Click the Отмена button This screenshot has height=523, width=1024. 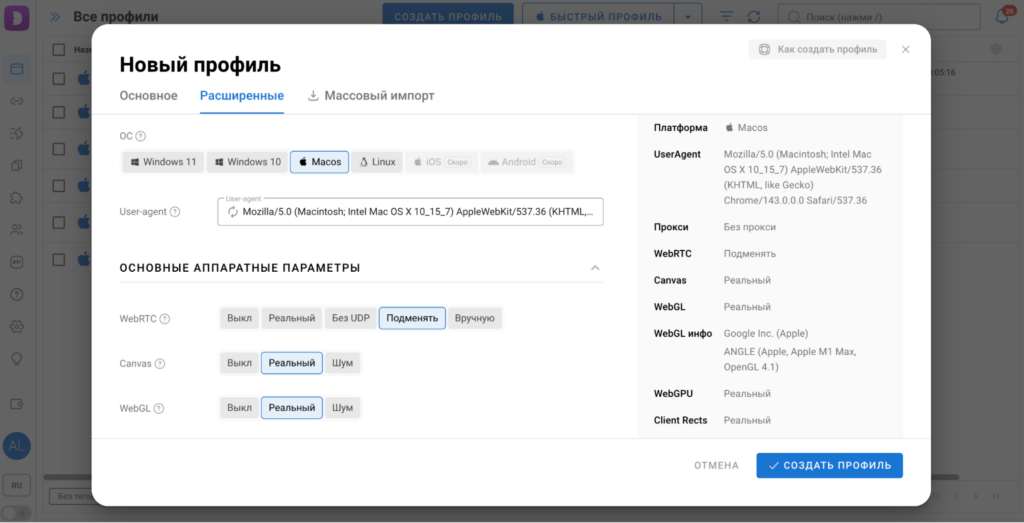[x=716, y=465]
